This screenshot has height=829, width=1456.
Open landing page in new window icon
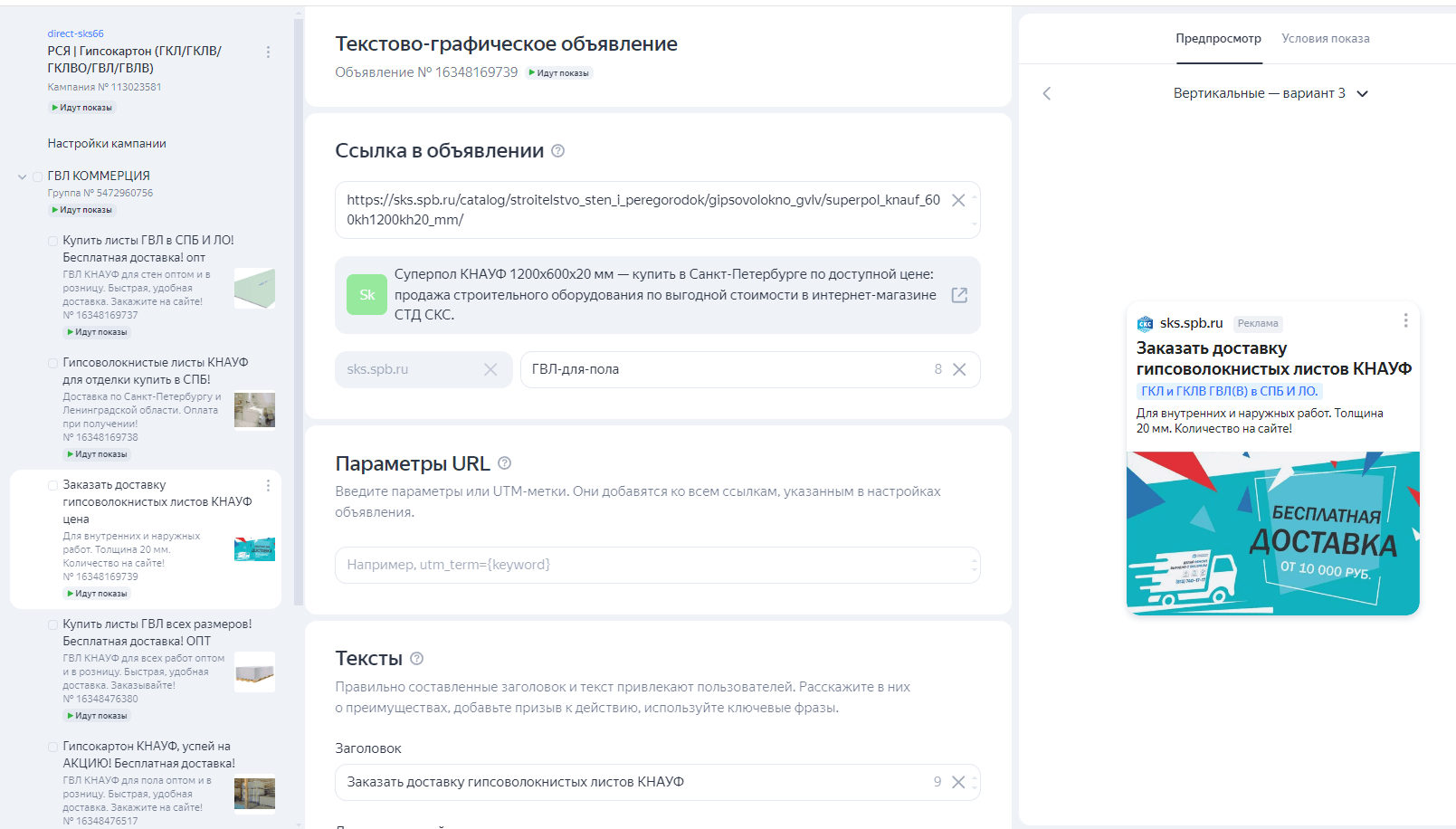959,295
